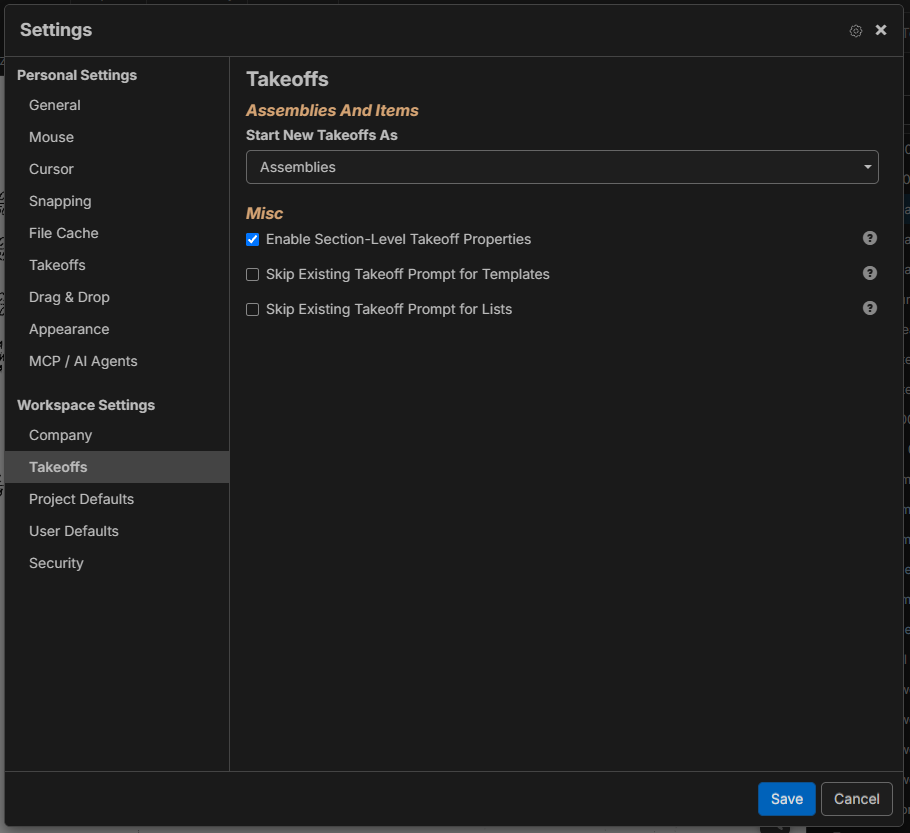Viewport: 910px width, 833px height.
Task: Open help for Enable Section-Level Takeoff Properties
Action: tap(869, 238)
